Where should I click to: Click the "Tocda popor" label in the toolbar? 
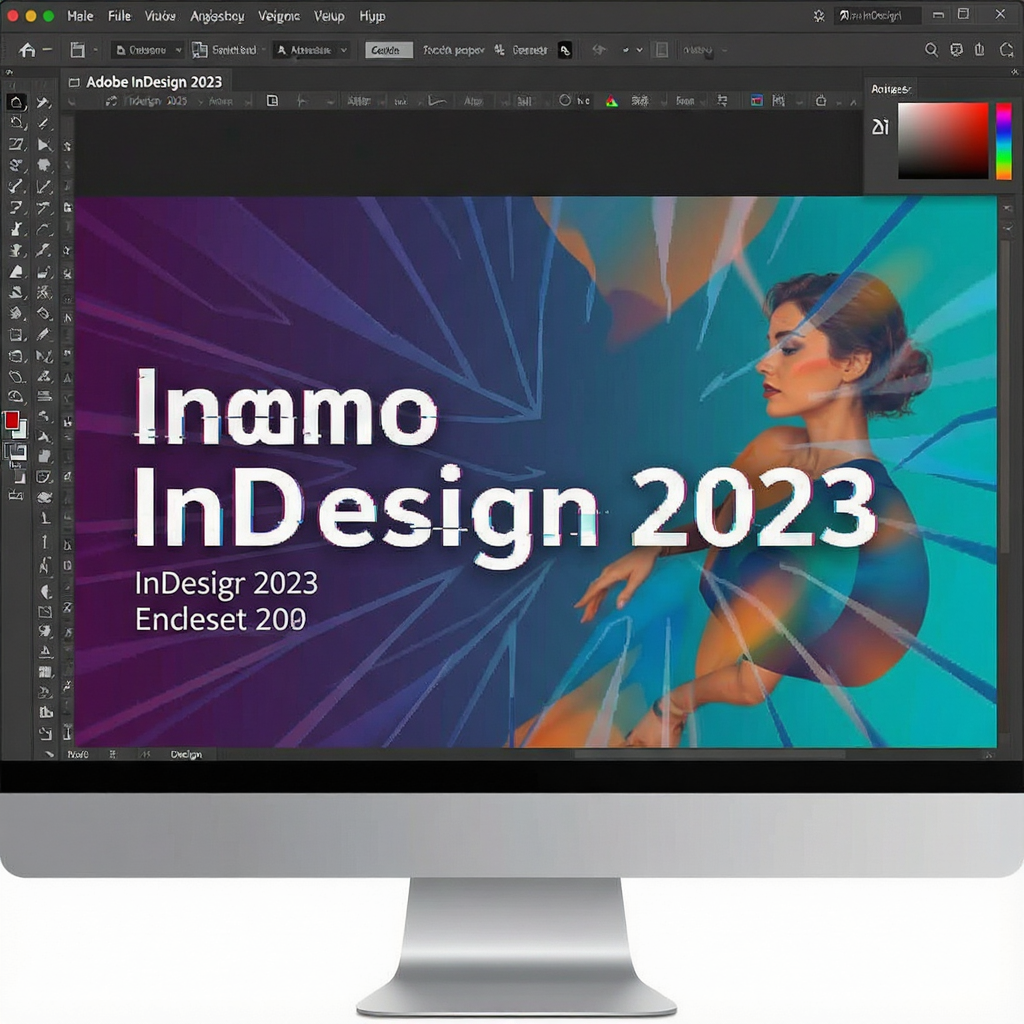453,50
